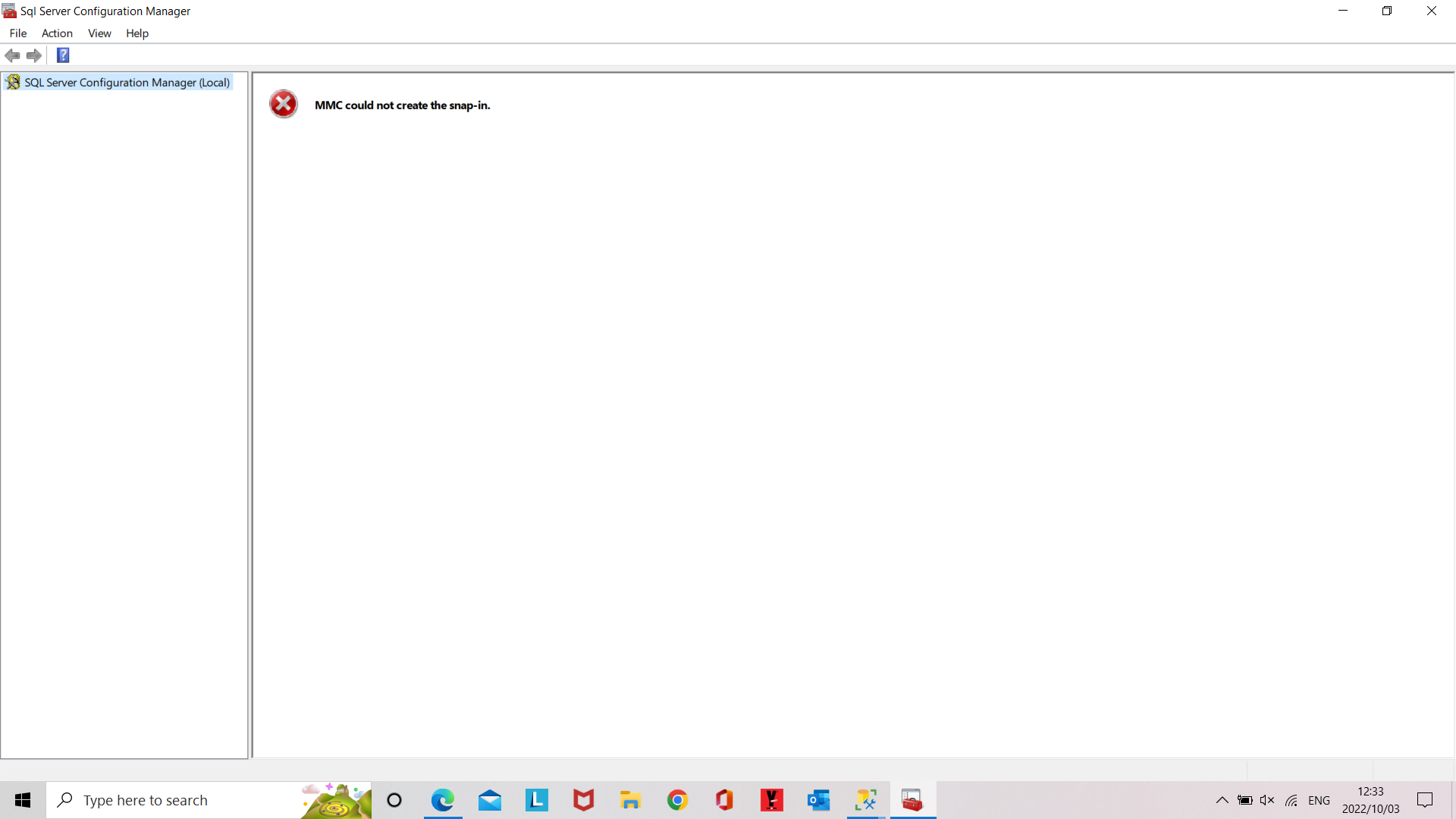This screenshot has width=1456, height=819.
Task: Open File Explorer from the taskbar
Action: 630,800
